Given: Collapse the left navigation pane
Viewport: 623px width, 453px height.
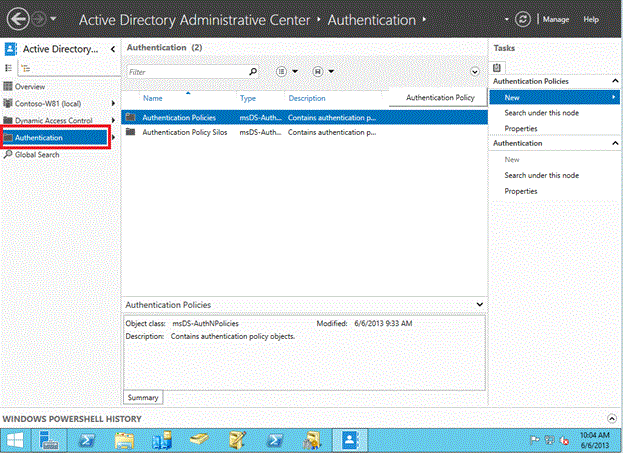Looking at the screenshot, I should pos(112,48).
